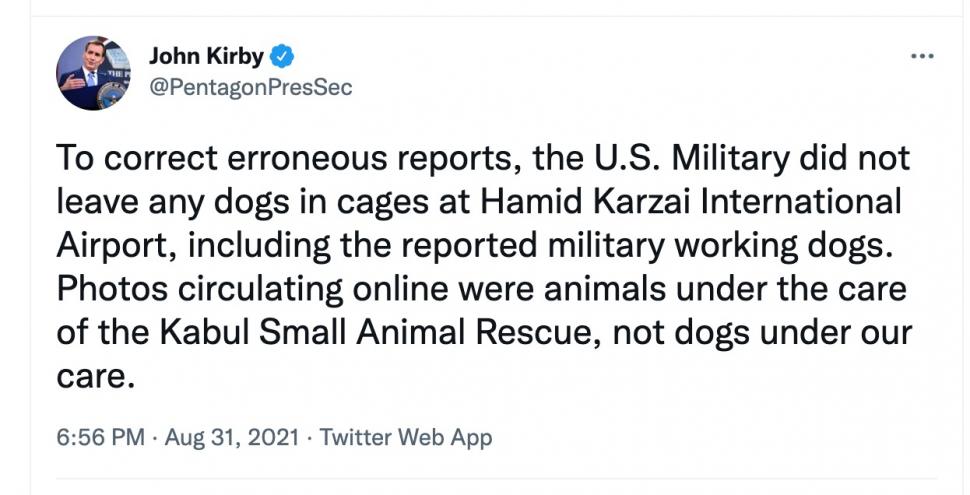Click the blue verified badge
Viewport: 970px width, 495px height.
point(283,56)
